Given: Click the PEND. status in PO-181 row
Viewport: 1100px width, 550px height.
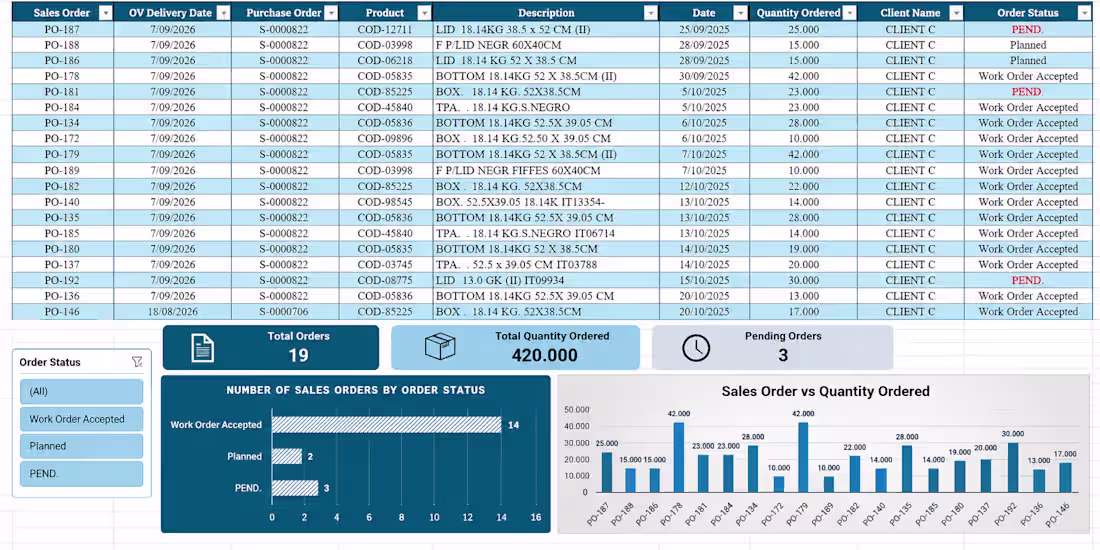Looking at the screenshot, I should 1028,91.
